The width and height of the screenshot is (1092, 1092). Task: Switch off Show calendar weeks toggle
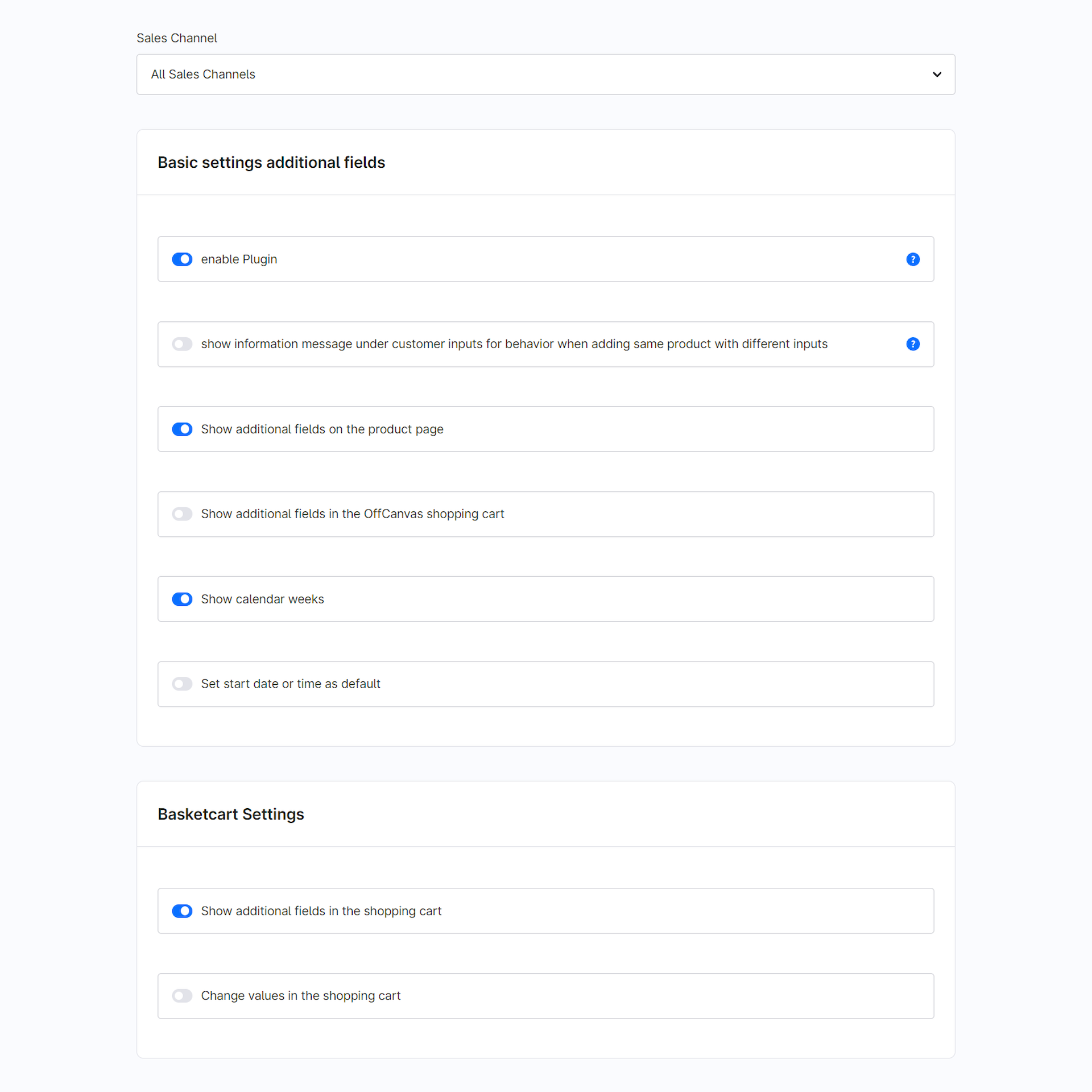182,599
